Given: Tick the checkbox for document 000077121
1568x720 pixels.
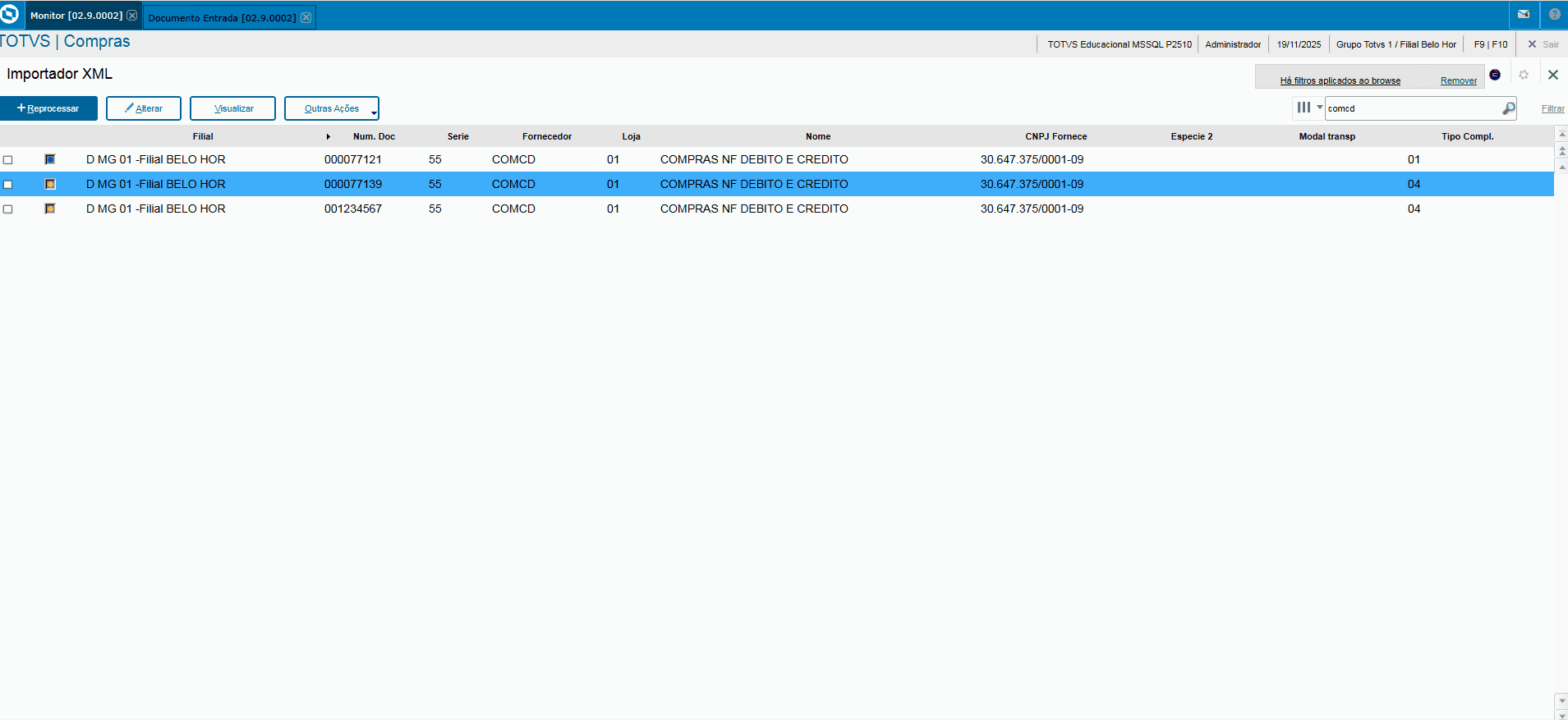Looking at the screenshot, I should [x=8, y=160].
